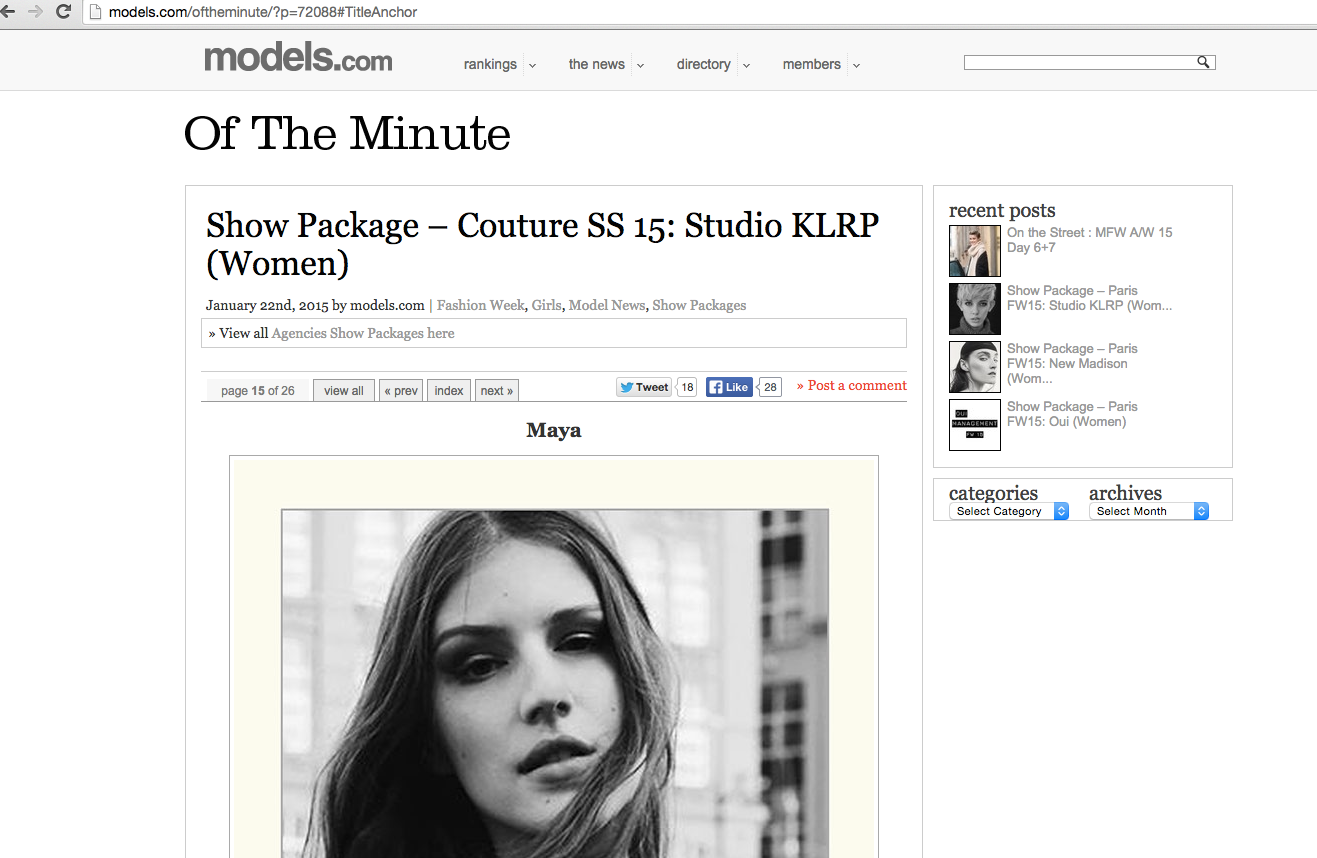Click the browser address bar URL

(263, 12)
